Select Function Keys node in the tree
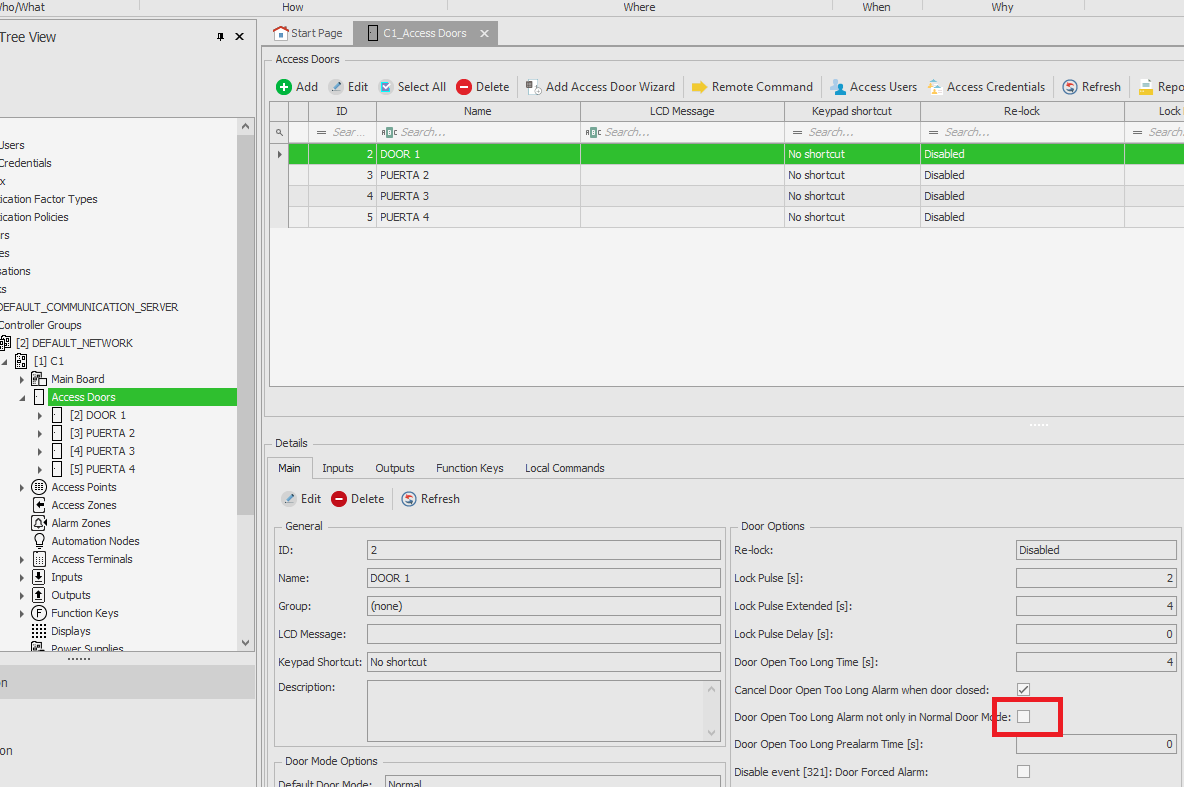1184x787 pixels. 85,613
